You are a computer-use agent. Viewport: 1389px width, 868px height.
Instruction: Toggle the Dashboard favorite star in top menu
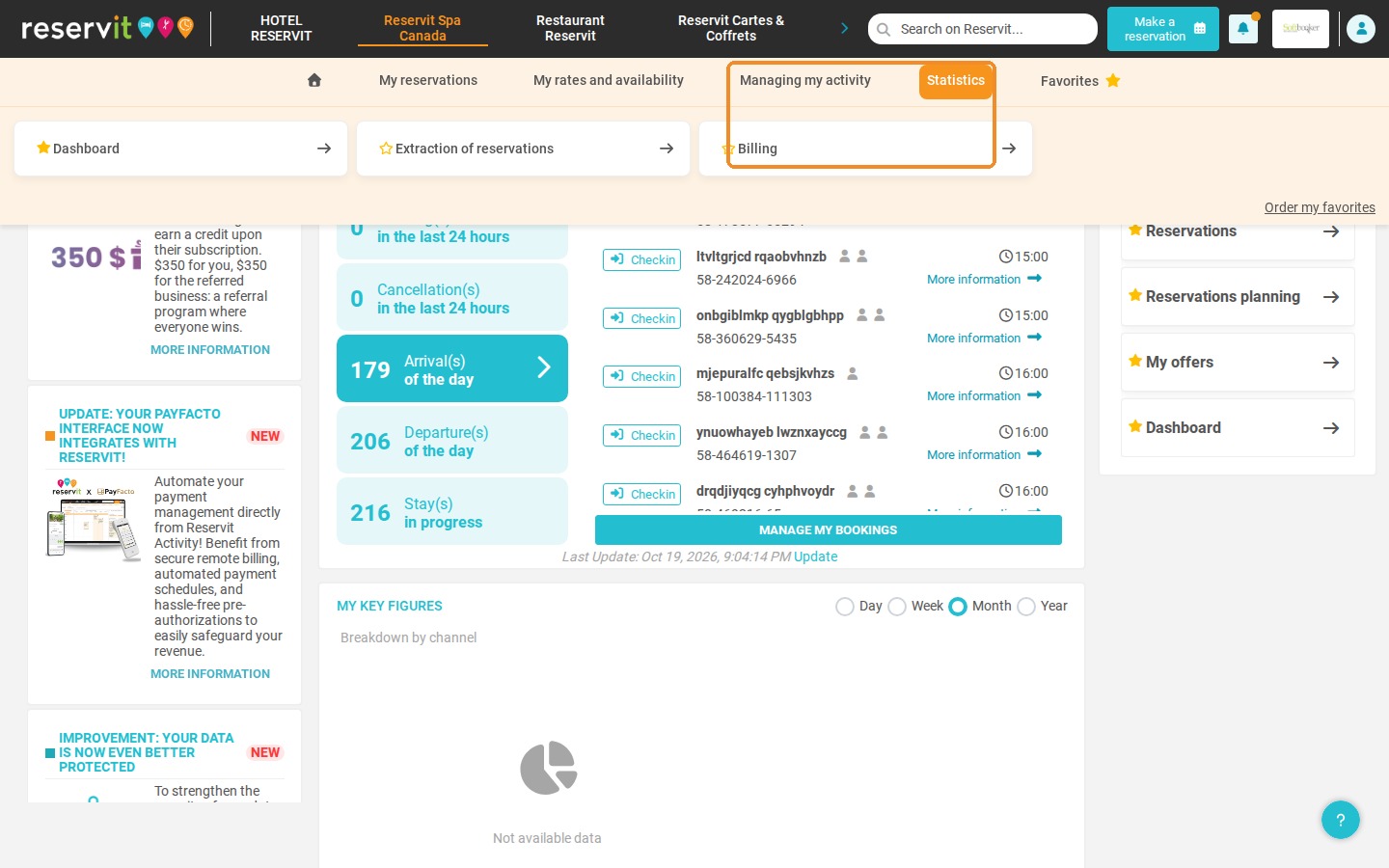click(43, 148)
